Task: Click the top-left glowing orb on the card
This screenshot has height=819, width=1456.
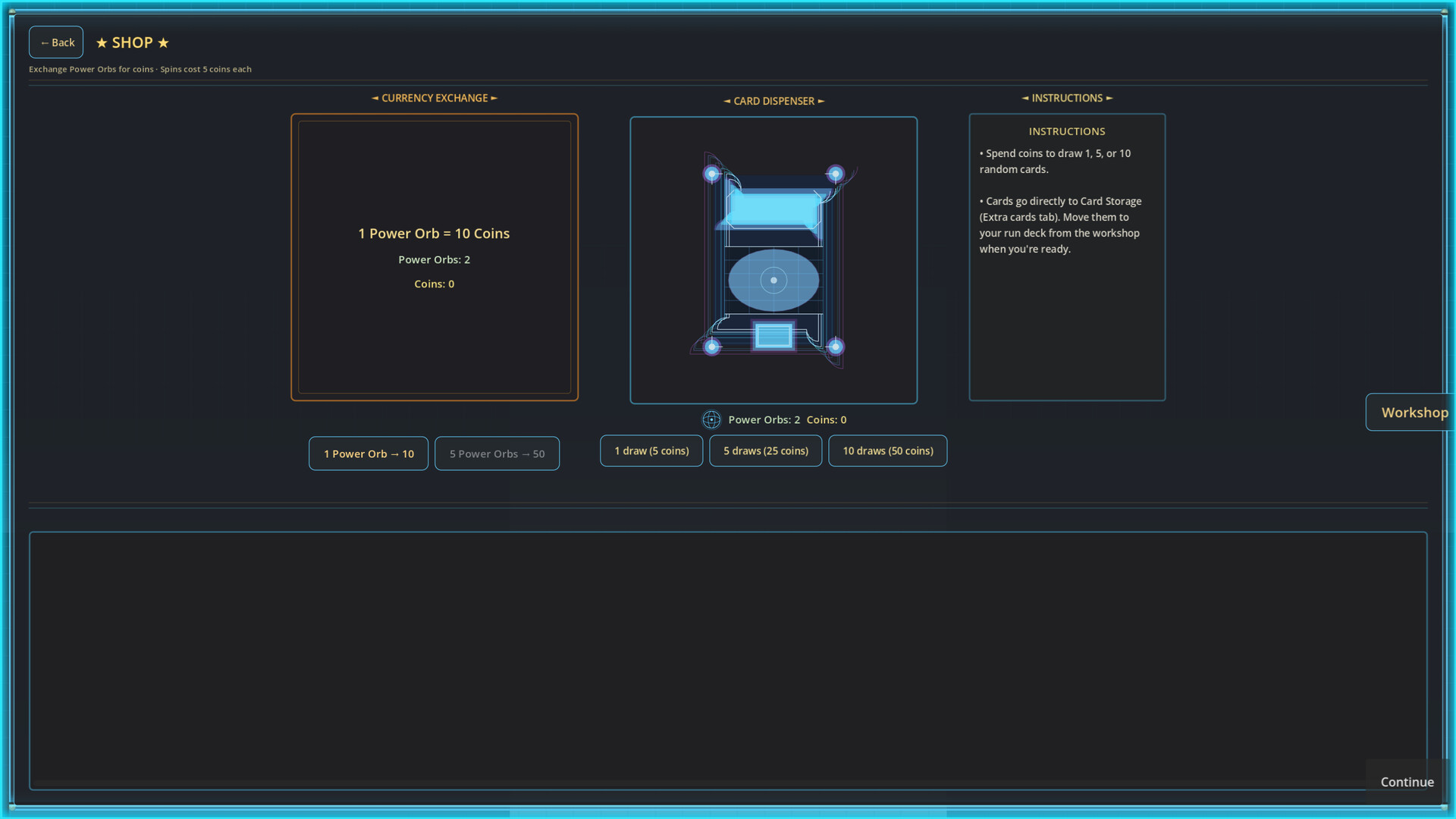Action: (x=711, y=174)
